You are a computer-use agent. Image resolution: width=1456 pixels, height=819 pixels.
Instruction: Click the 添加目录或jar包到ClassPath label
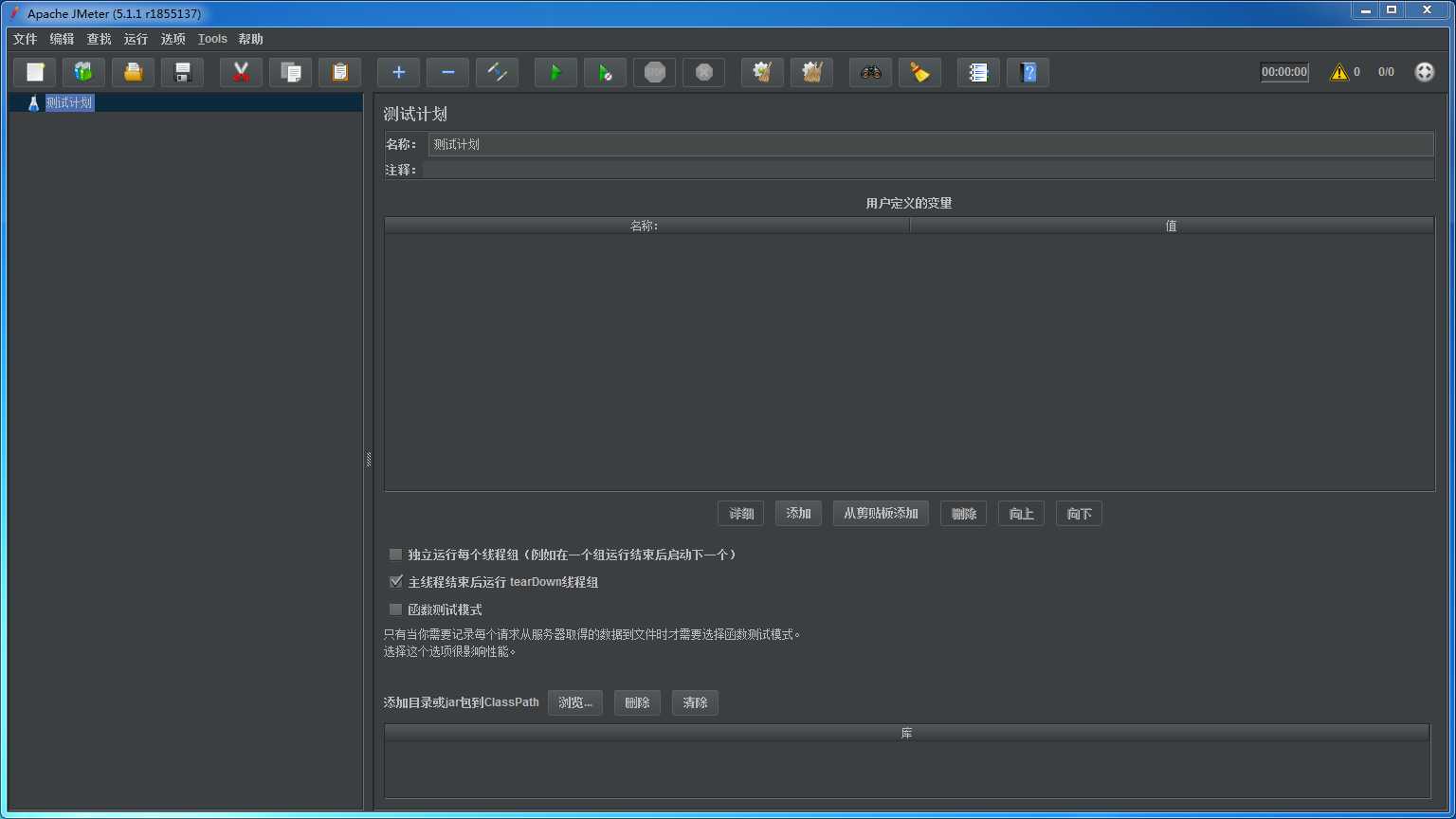[462, 703]
